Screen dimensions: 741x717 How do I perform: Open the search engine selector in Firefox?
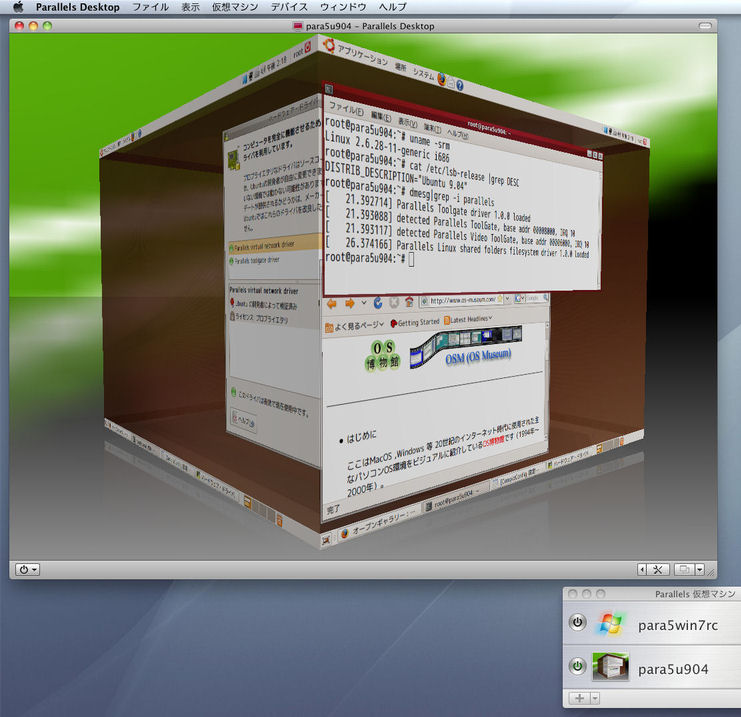click(519, 298)
